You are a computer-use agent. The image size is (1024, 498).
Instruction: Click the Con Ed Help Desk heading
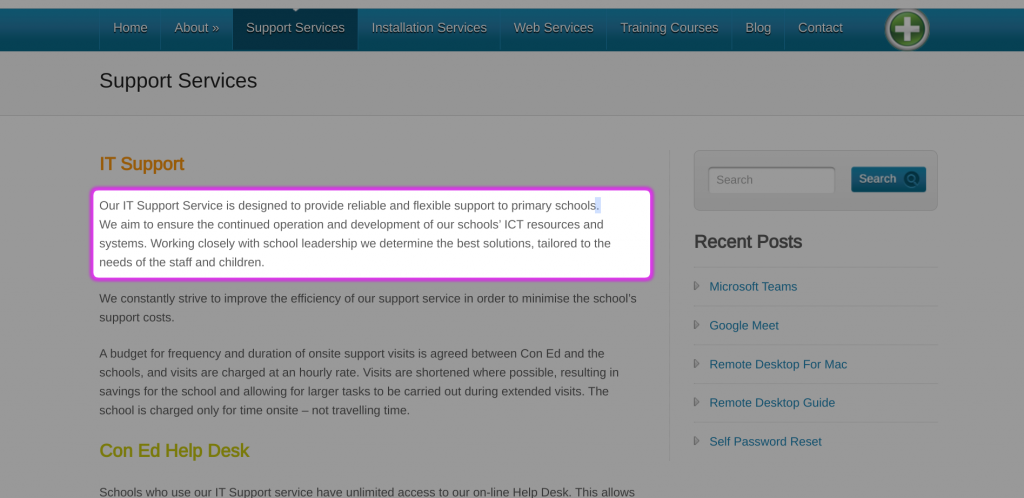[x=174, y=451]
